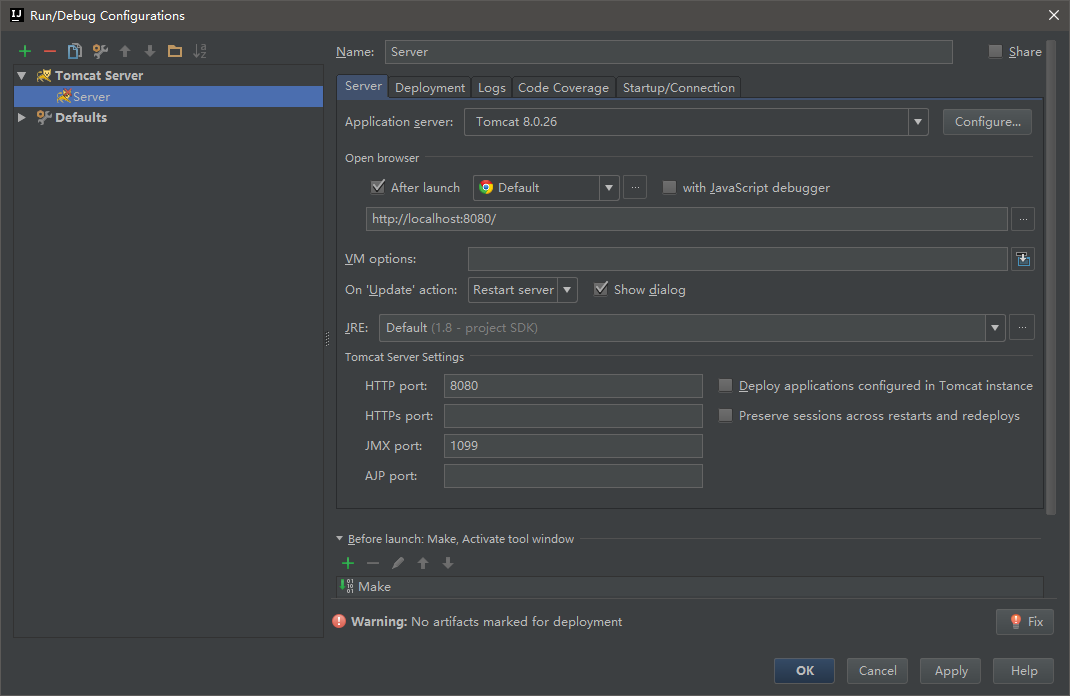The image size is (1070, 696).
Task: Click the Defaults wrench icon in the tree
Action: pos(44,117)
